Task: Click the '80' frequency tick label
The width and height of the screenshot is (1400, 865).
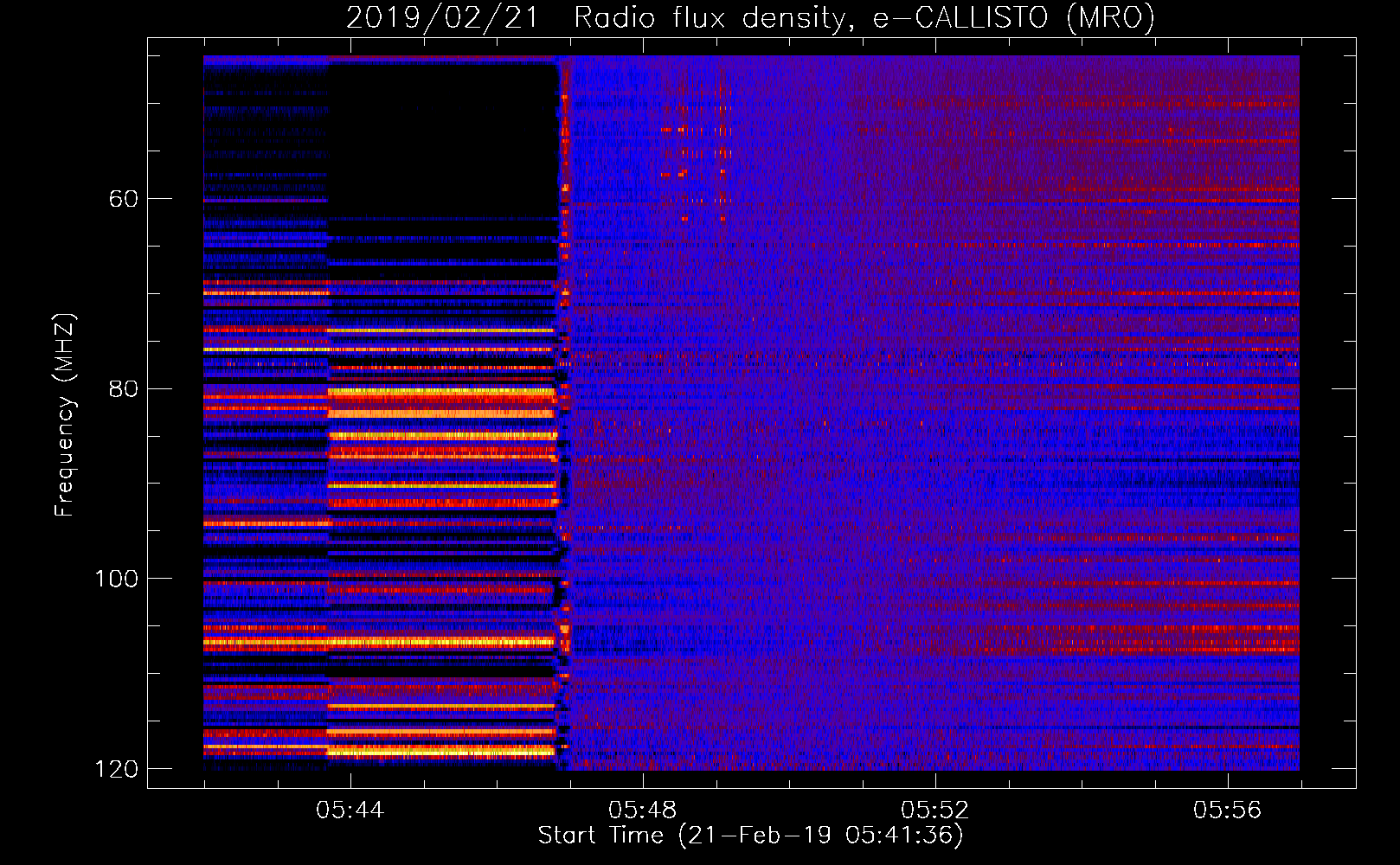Action: tap(124, 389)
